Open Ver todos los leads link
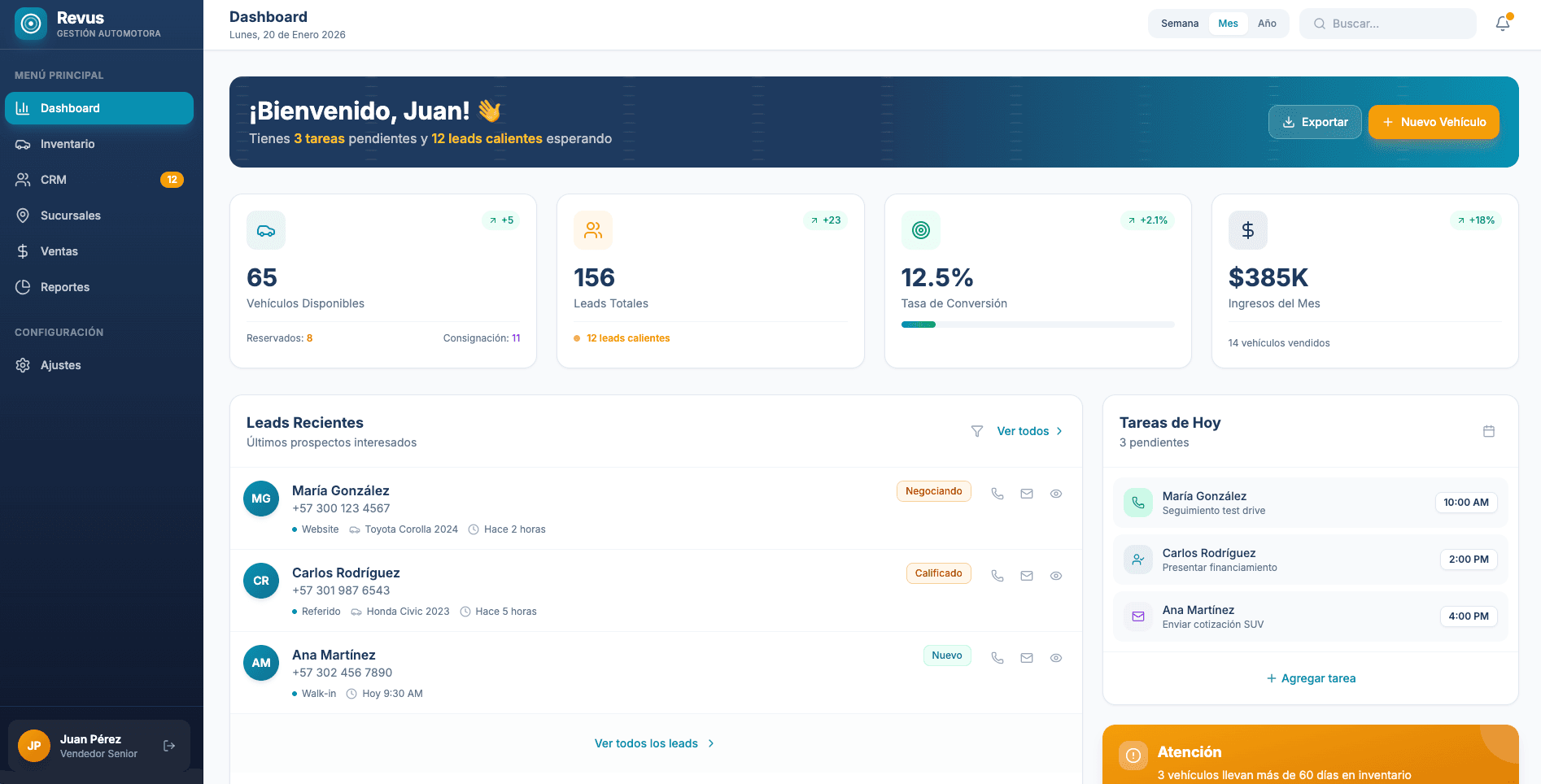1541x784 pixels. 654,743
